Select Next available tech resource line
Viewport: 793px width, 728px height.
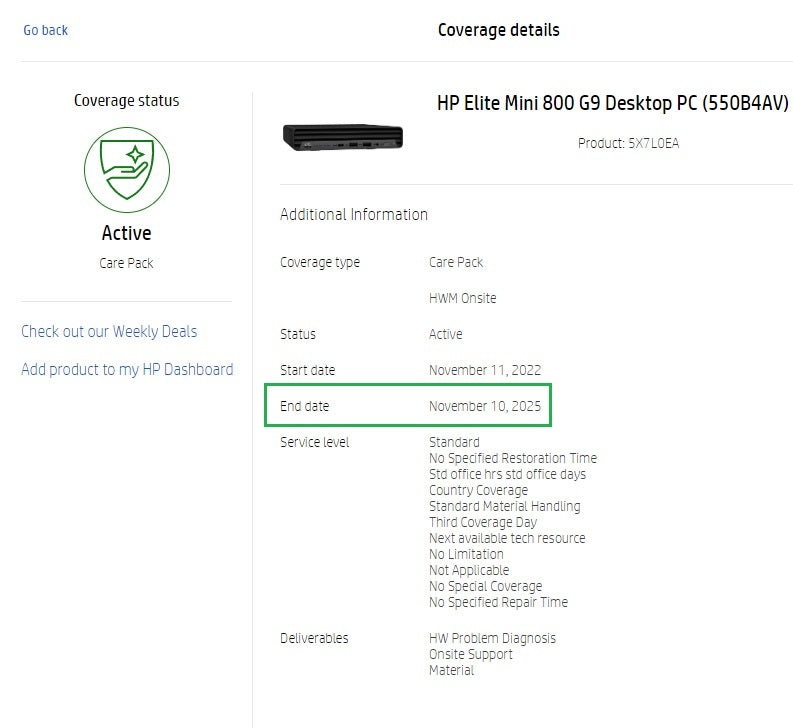click(507, 538)
